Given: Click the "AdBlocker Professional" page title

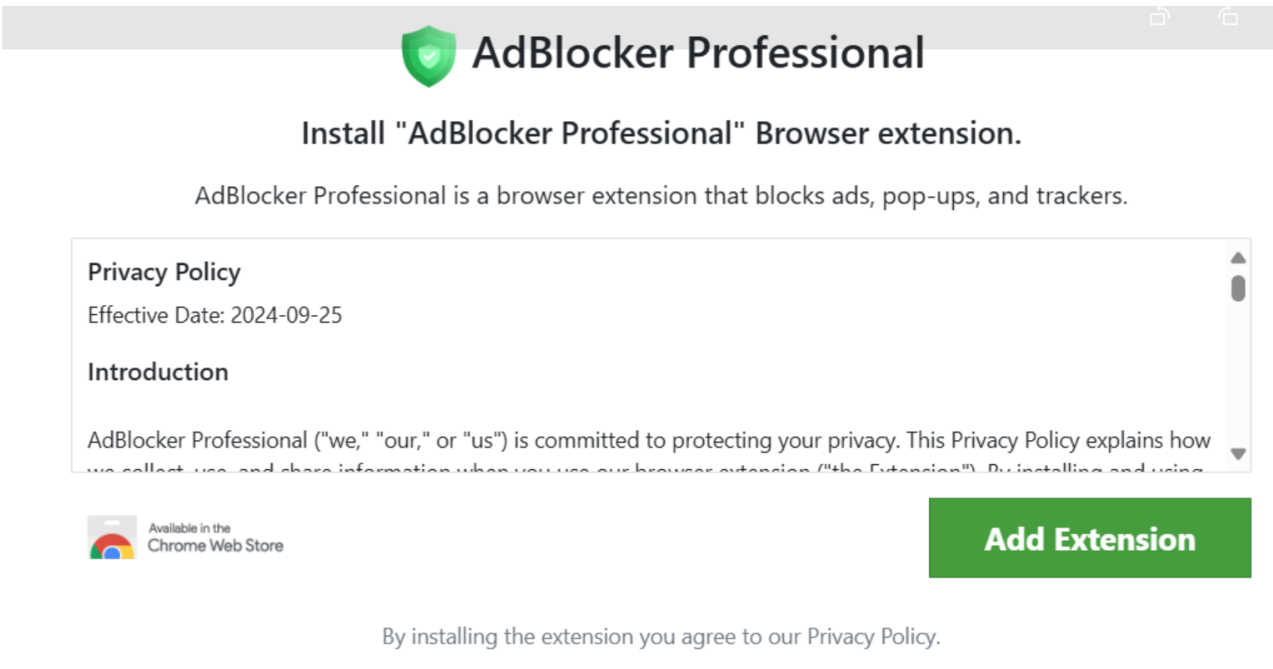Looking at the screenshot, I should 697,53.
